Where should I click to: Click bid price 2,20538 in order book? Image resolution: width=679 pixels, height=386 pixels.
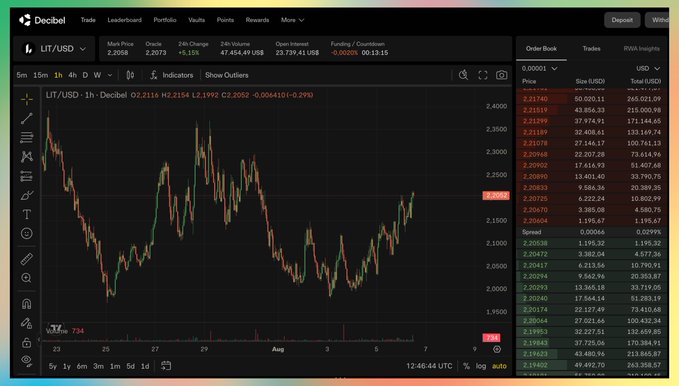click(x=535, y=243)
